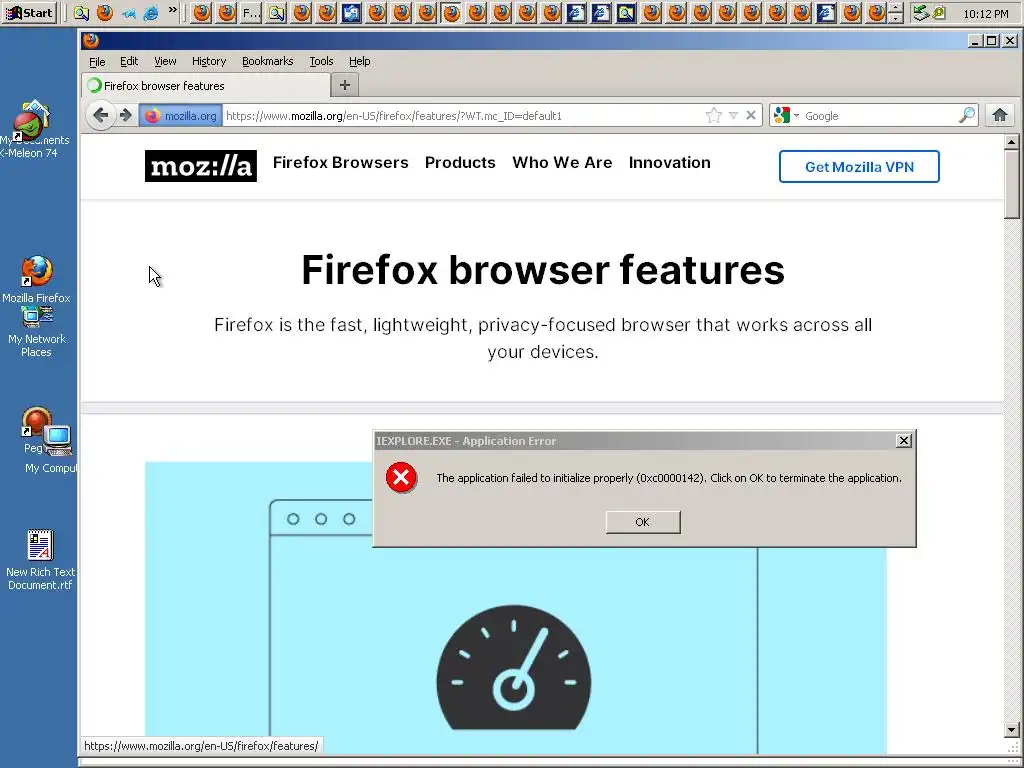Go back using the browser Back arrow
The image size is (1024, 768).
pos(101,116)
